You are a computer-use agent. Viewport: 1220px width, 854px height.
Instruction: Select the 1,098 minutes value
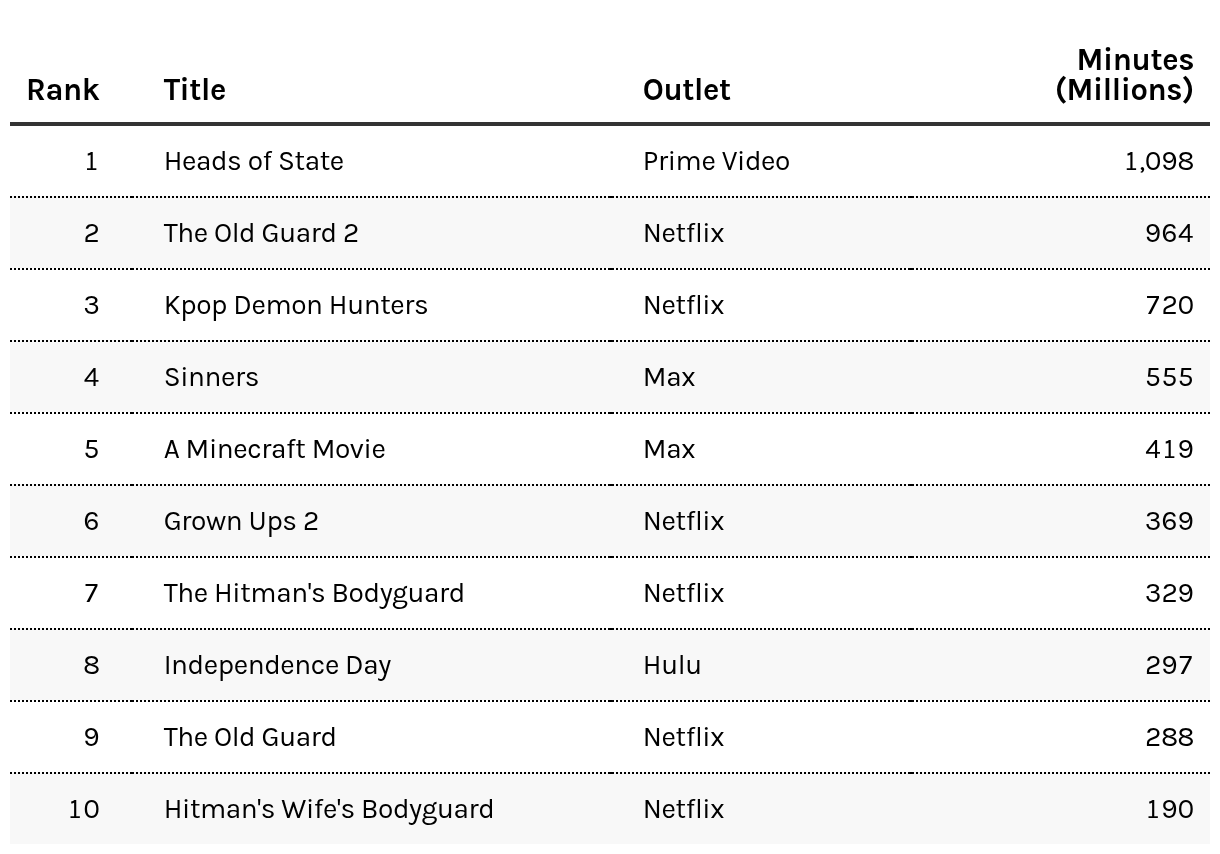click(x=1159, y=161)
